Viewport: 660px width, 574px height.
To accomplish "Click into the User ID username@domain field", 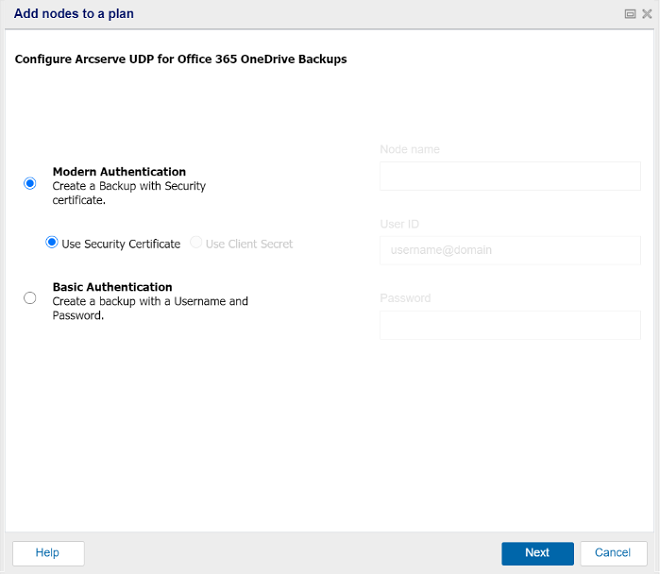I will point(510,250).
